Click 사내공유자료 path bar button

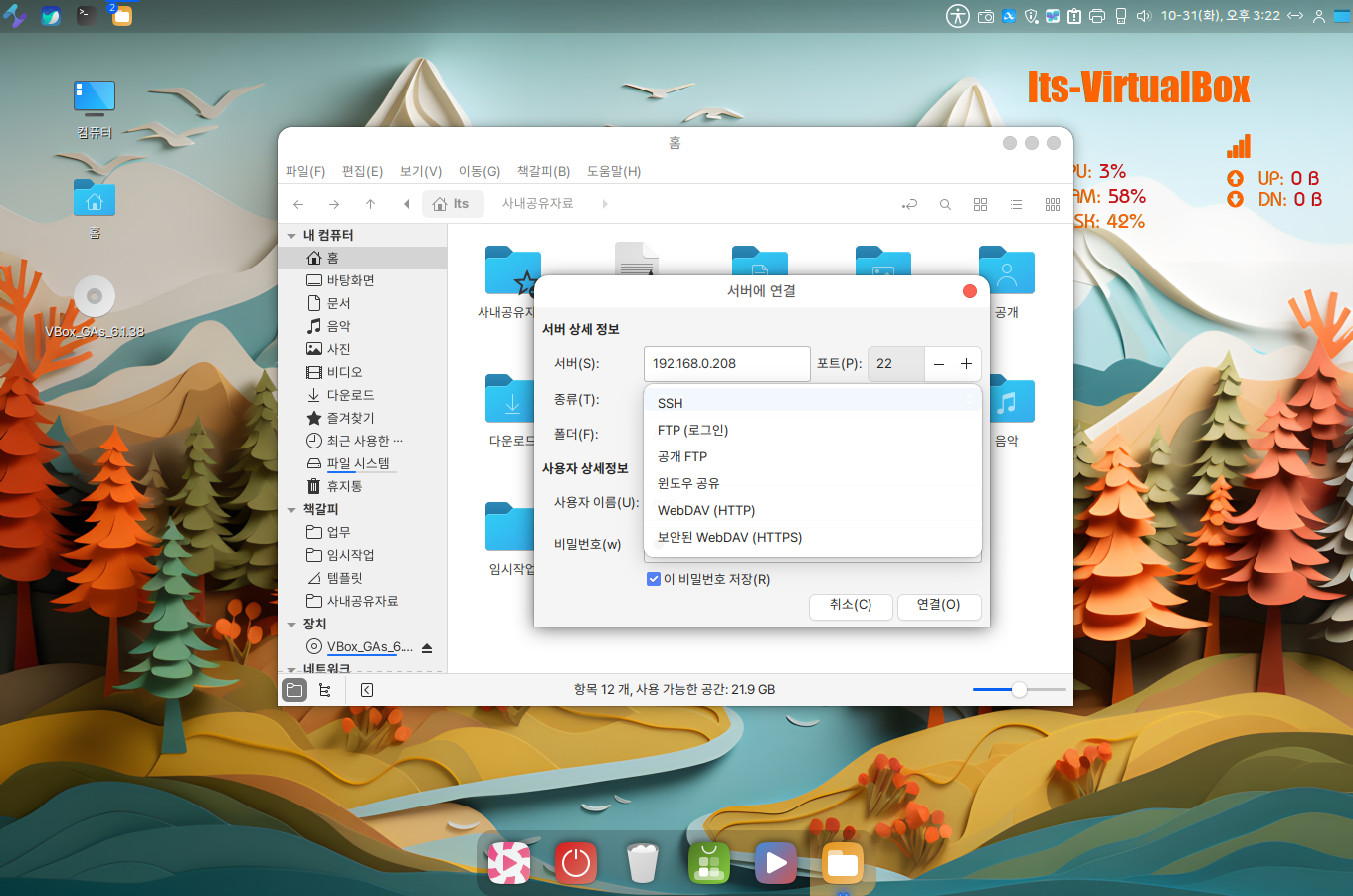point(538,204)
